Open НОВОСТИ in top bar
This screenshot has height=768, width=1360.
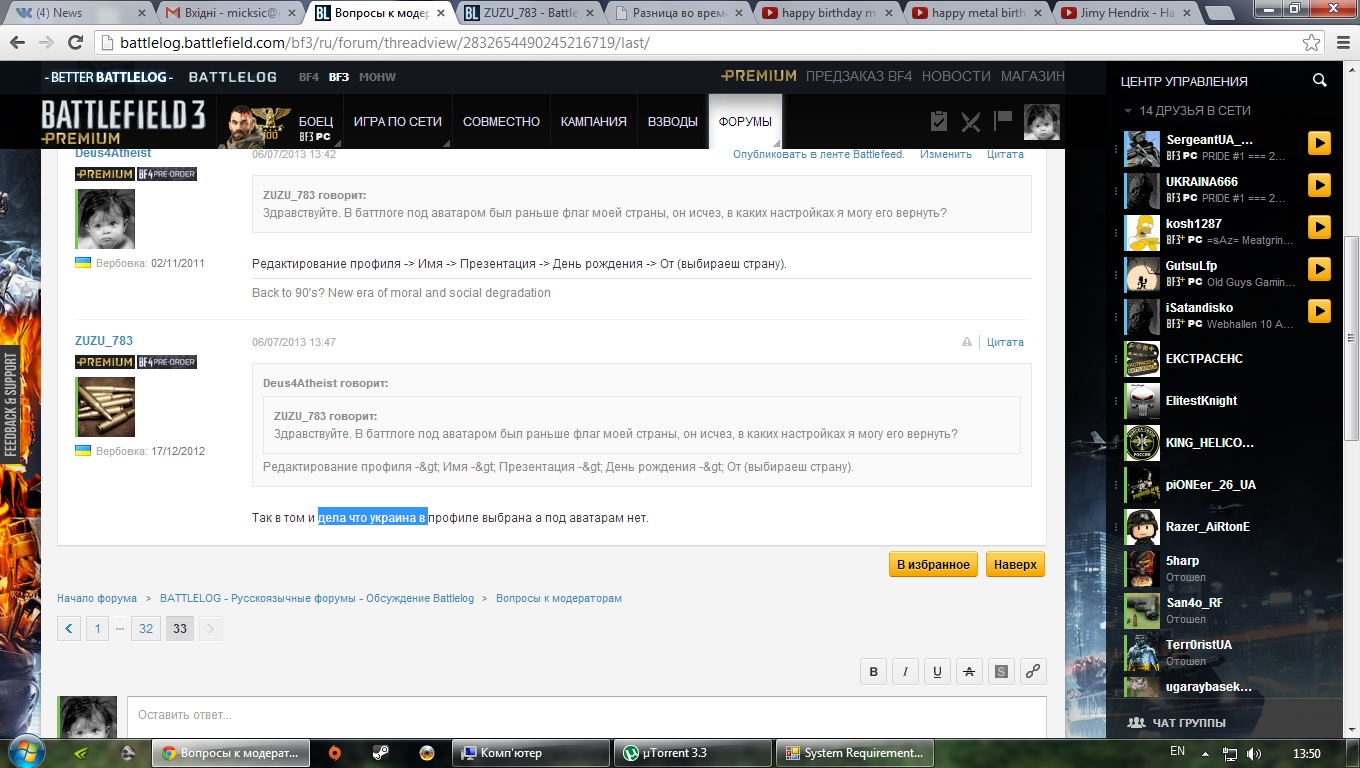pos(956,76)
